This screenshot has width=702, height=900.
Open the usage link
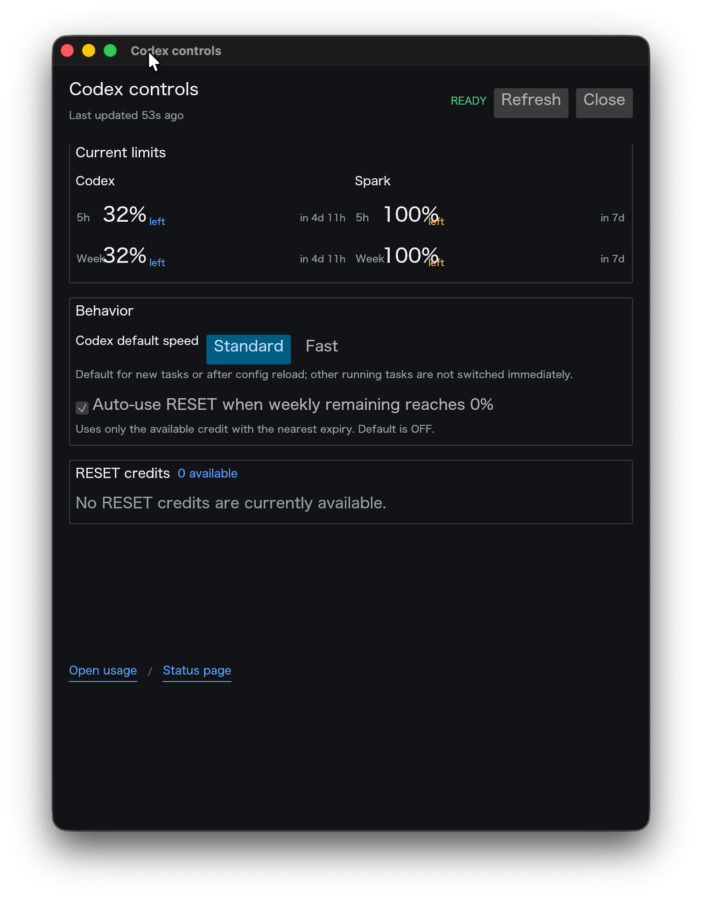103,670
